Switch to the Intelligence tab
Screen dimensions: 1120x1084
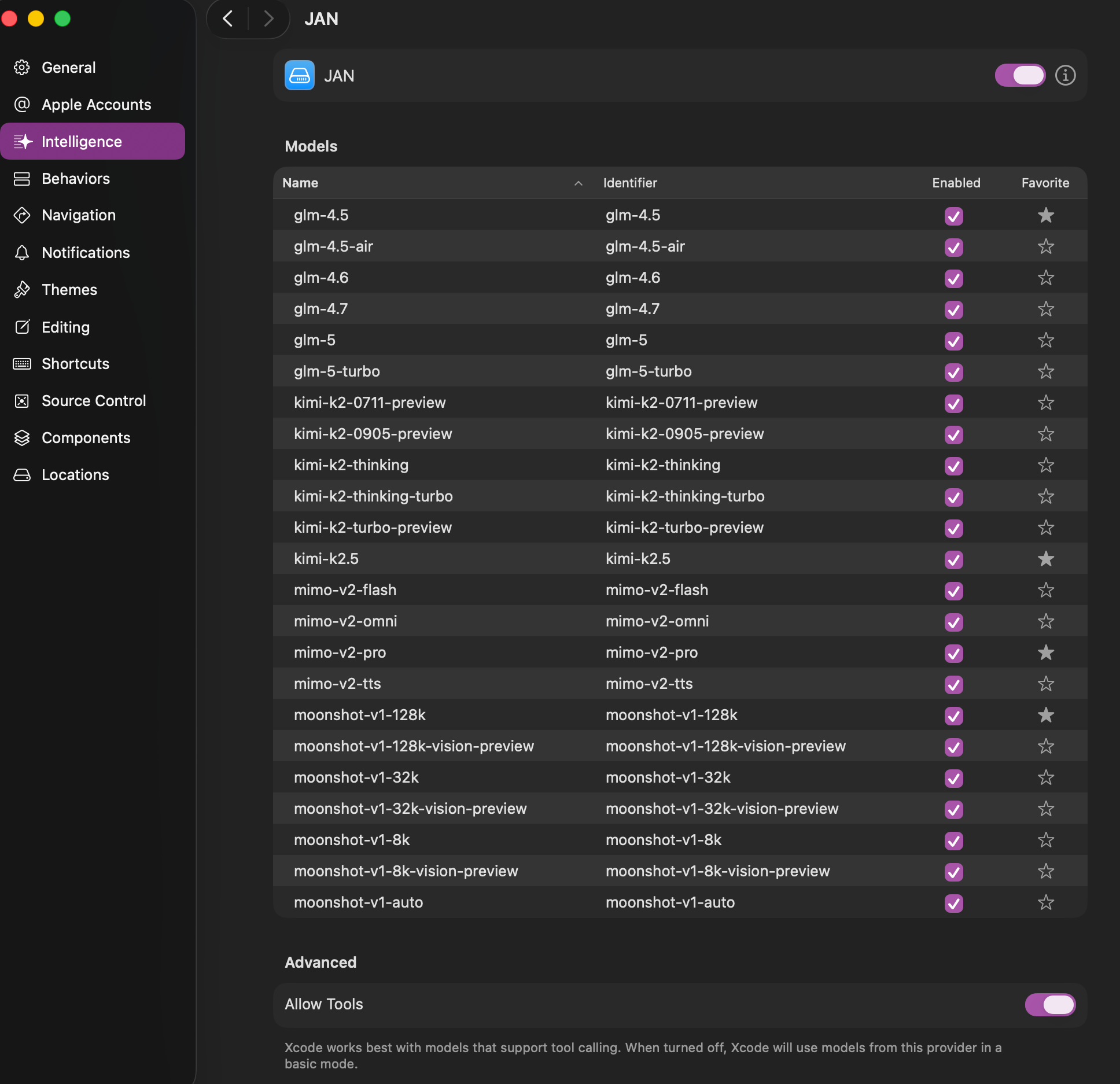click(82, 141)
